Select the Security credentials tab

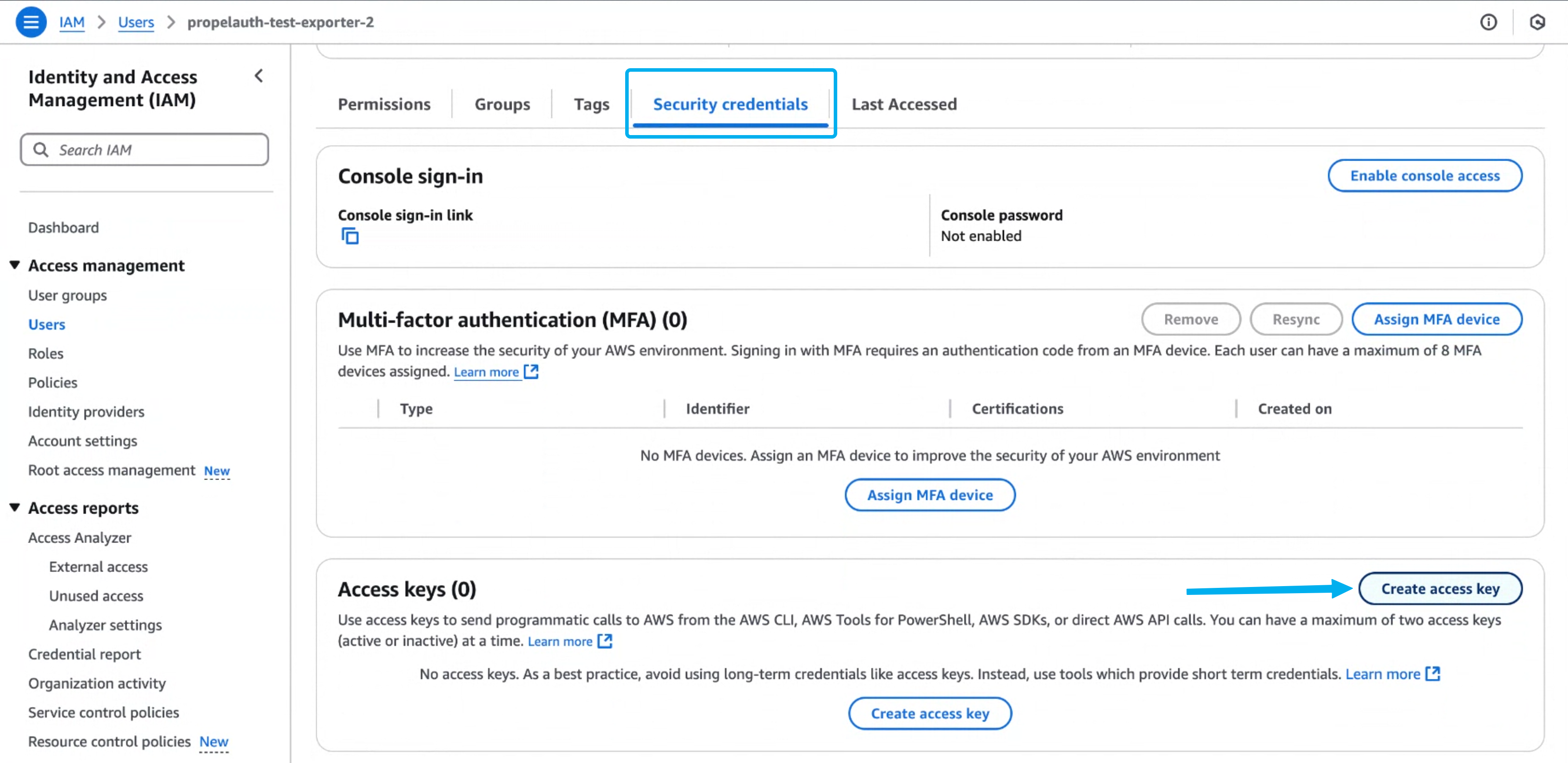(730, 104)
